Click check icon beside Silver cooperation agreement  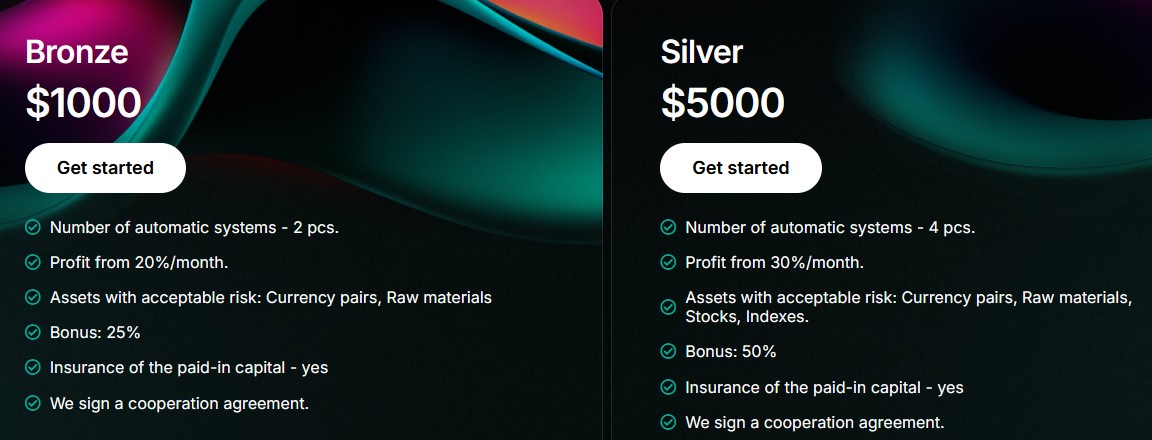coord(668,422)
